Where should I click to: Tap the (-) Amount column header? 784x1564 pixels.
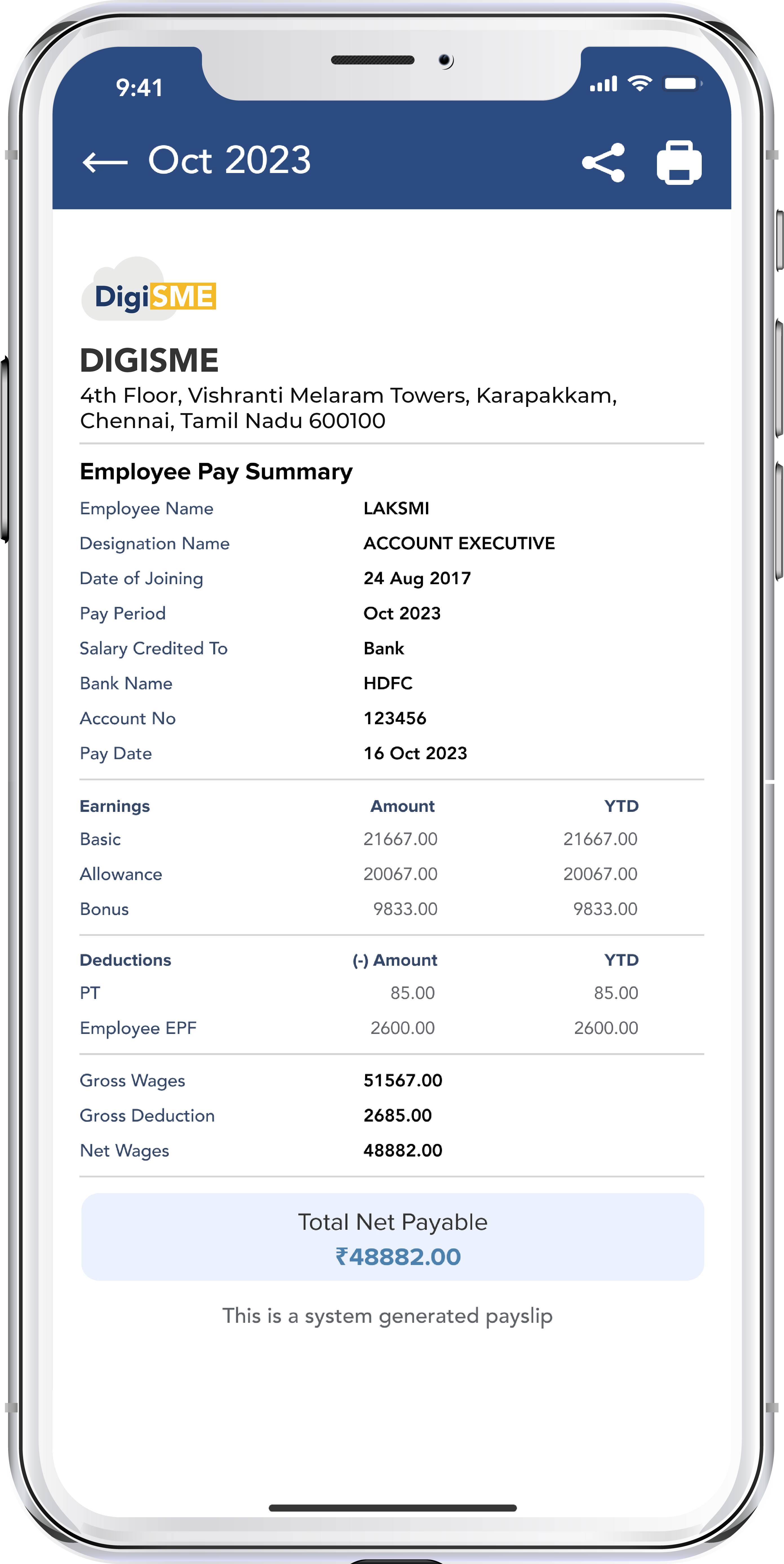(x=395, y=960)
